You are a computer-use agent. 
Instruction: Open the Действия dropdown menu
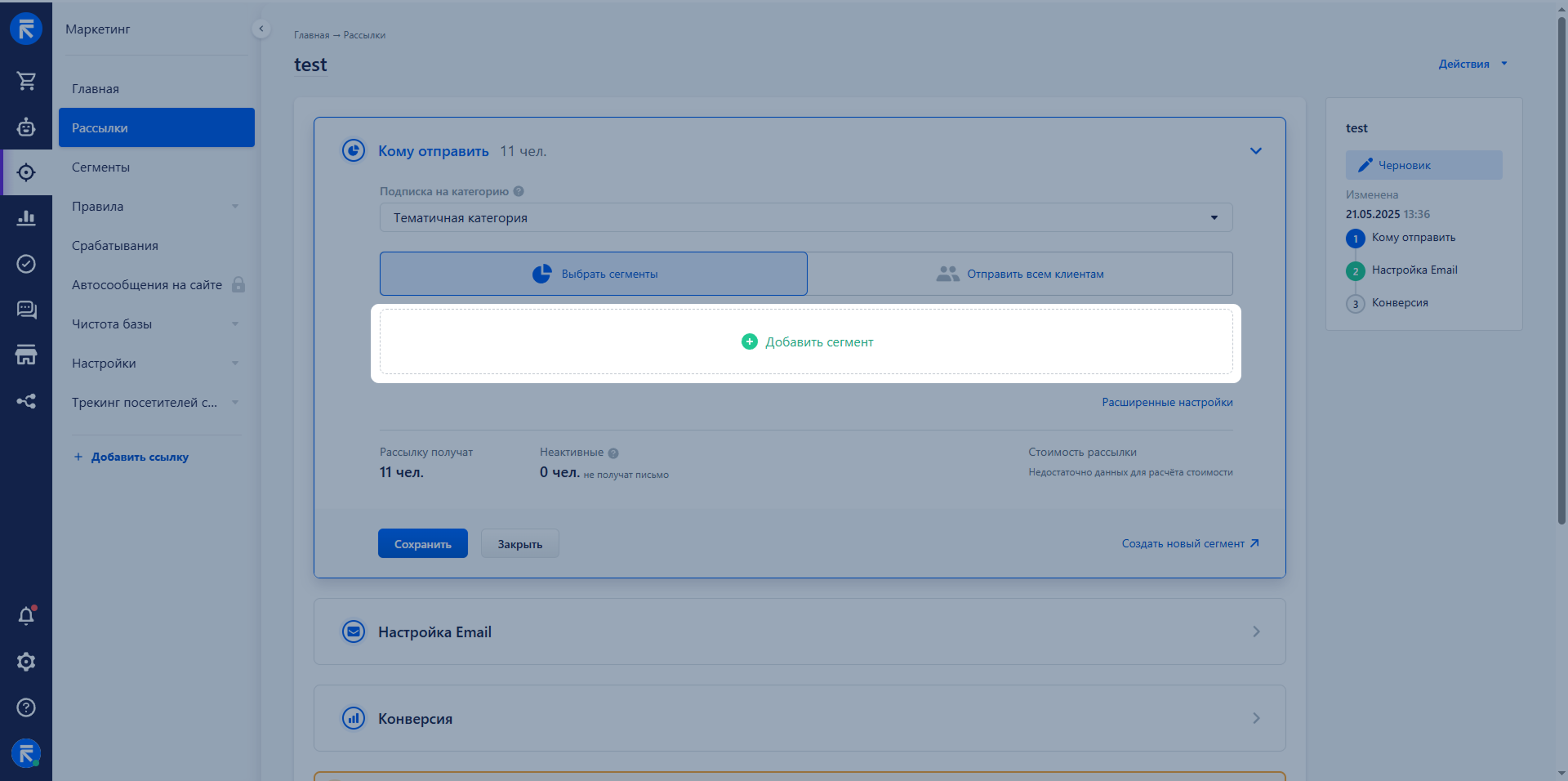click(1472, 64)
